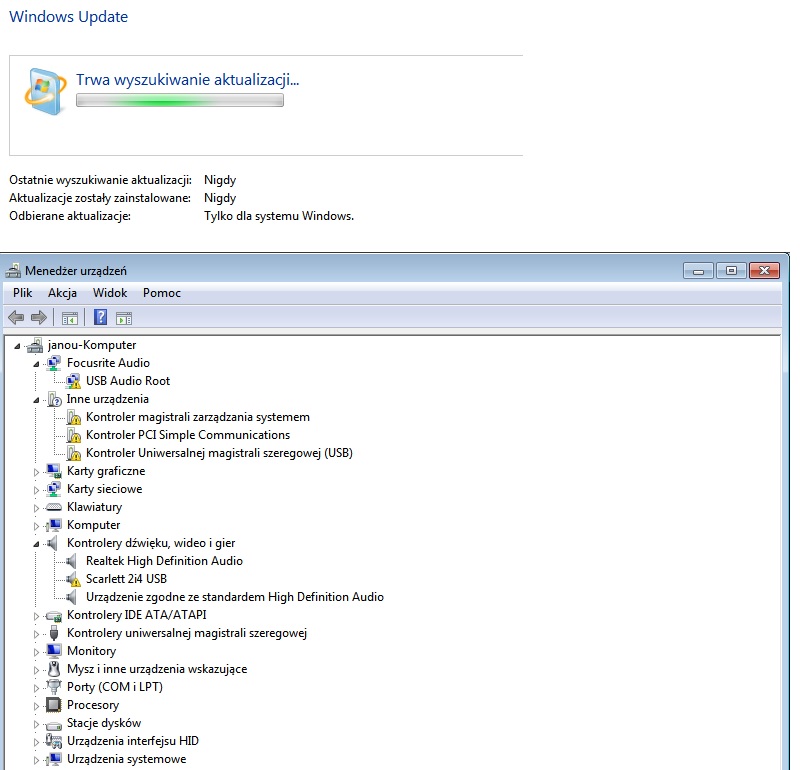Expand the Porty (COM i LPT) branch
Screen dimensions: 800x770
click(x=36, y=688)
